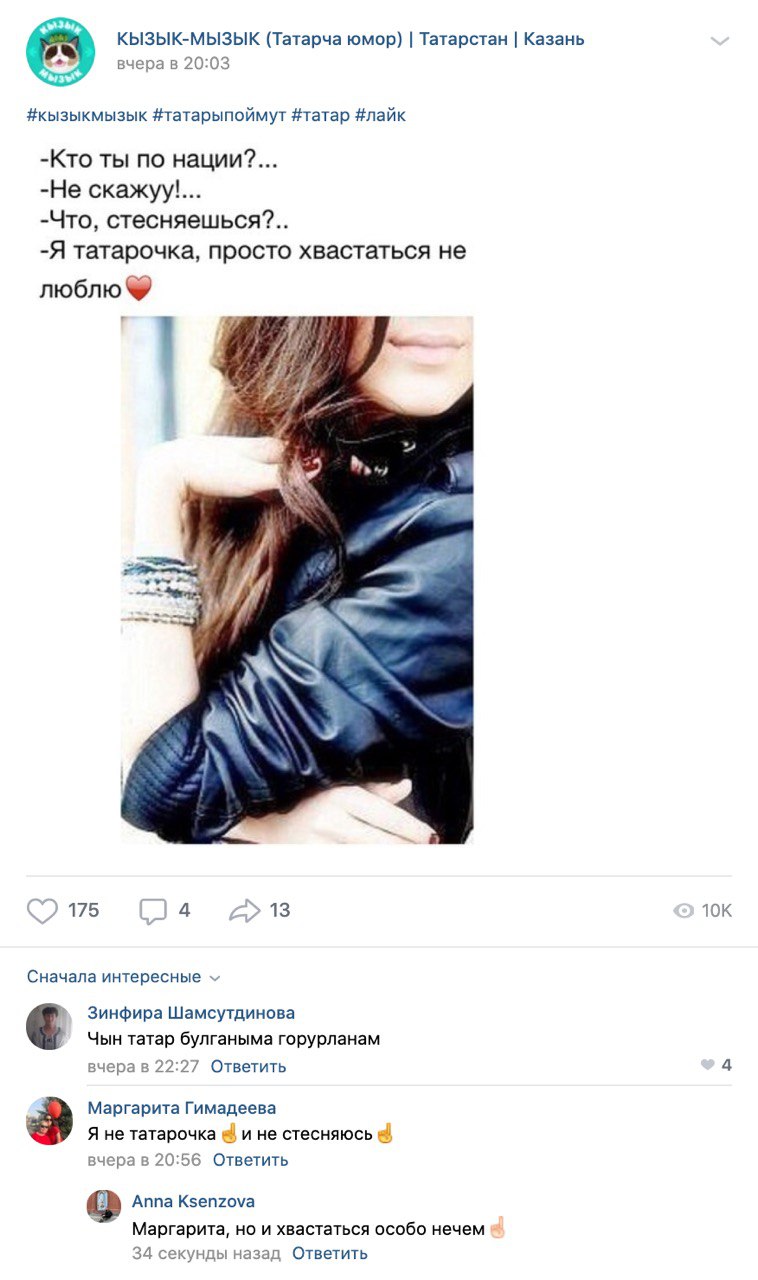Like the post with the heart icon
This screenshot has height=1280, width=758.
(x=42, y=910)
